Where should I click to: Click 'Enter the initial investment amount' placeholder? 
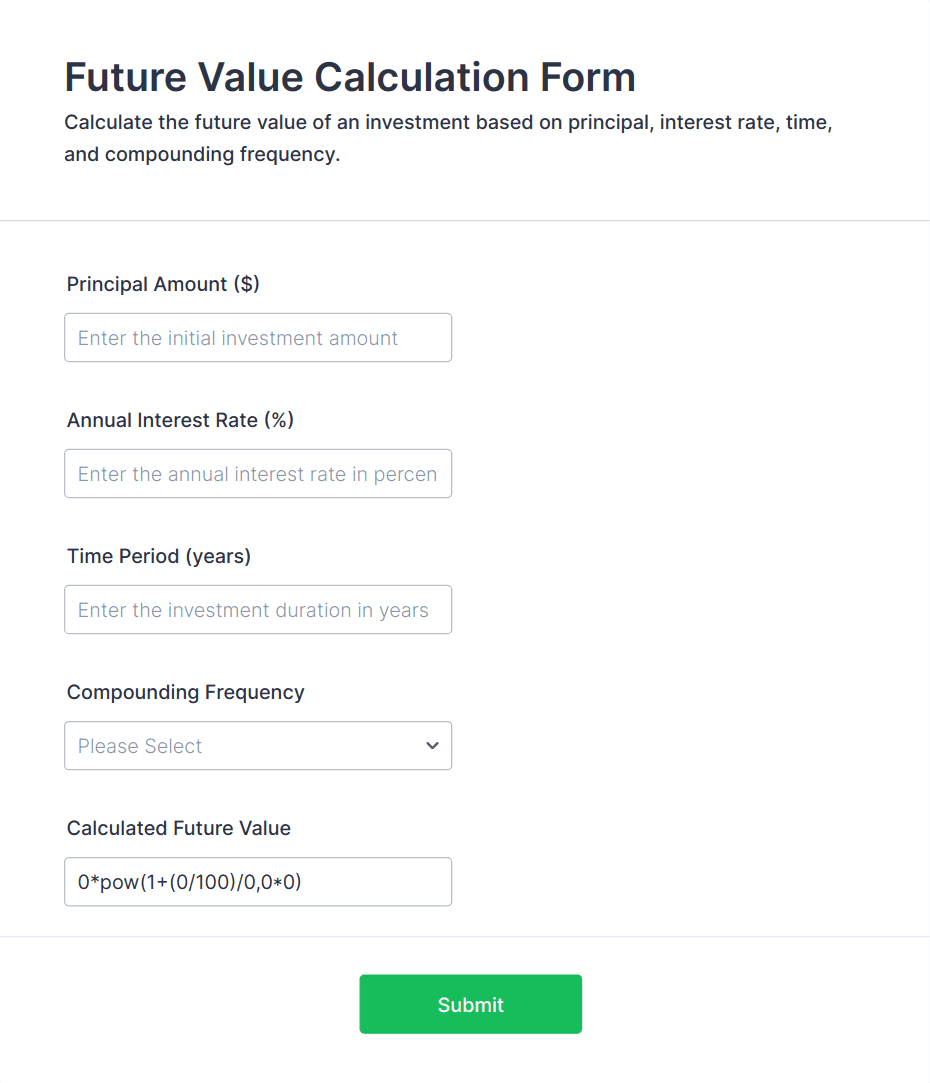click(x=238, y=338)
